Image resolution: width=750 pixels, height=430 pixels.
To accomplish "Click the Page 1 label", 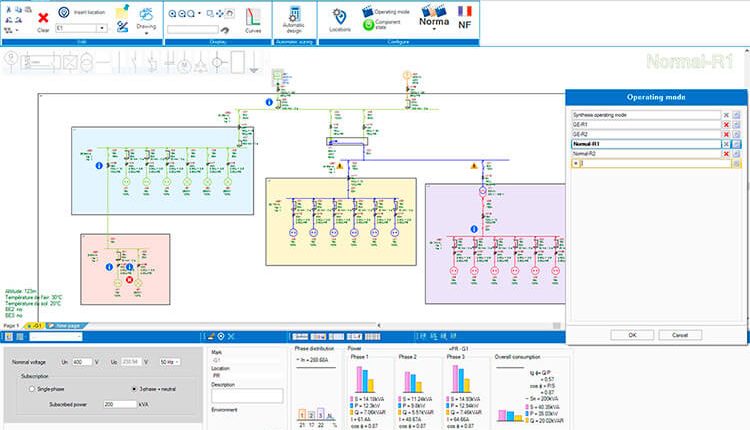I will 11,326.
